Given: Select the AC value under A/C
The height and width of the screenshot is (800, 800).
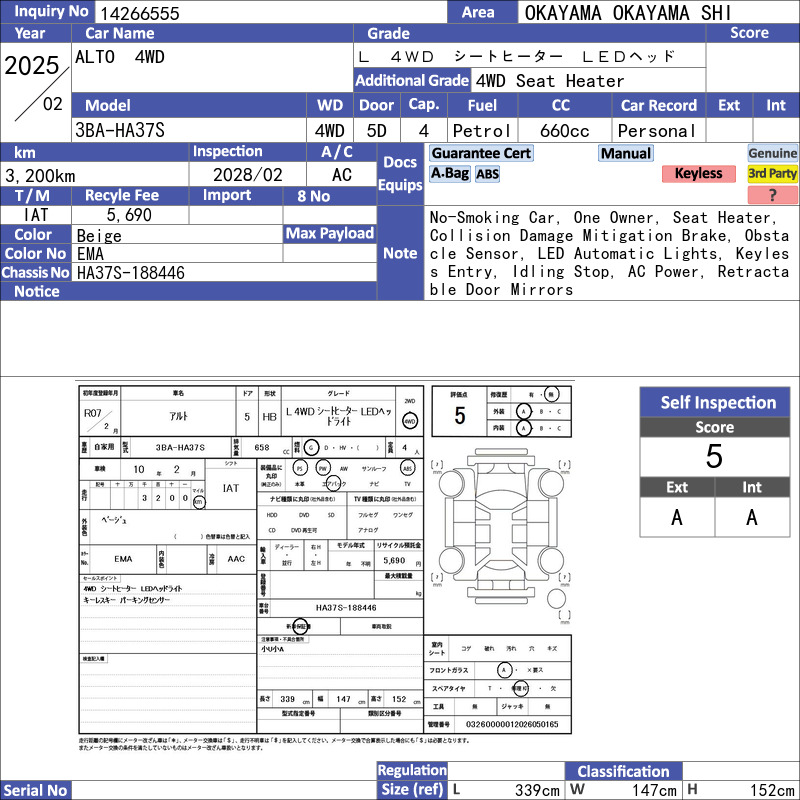Looking at the screenshot, I should 342,175.
